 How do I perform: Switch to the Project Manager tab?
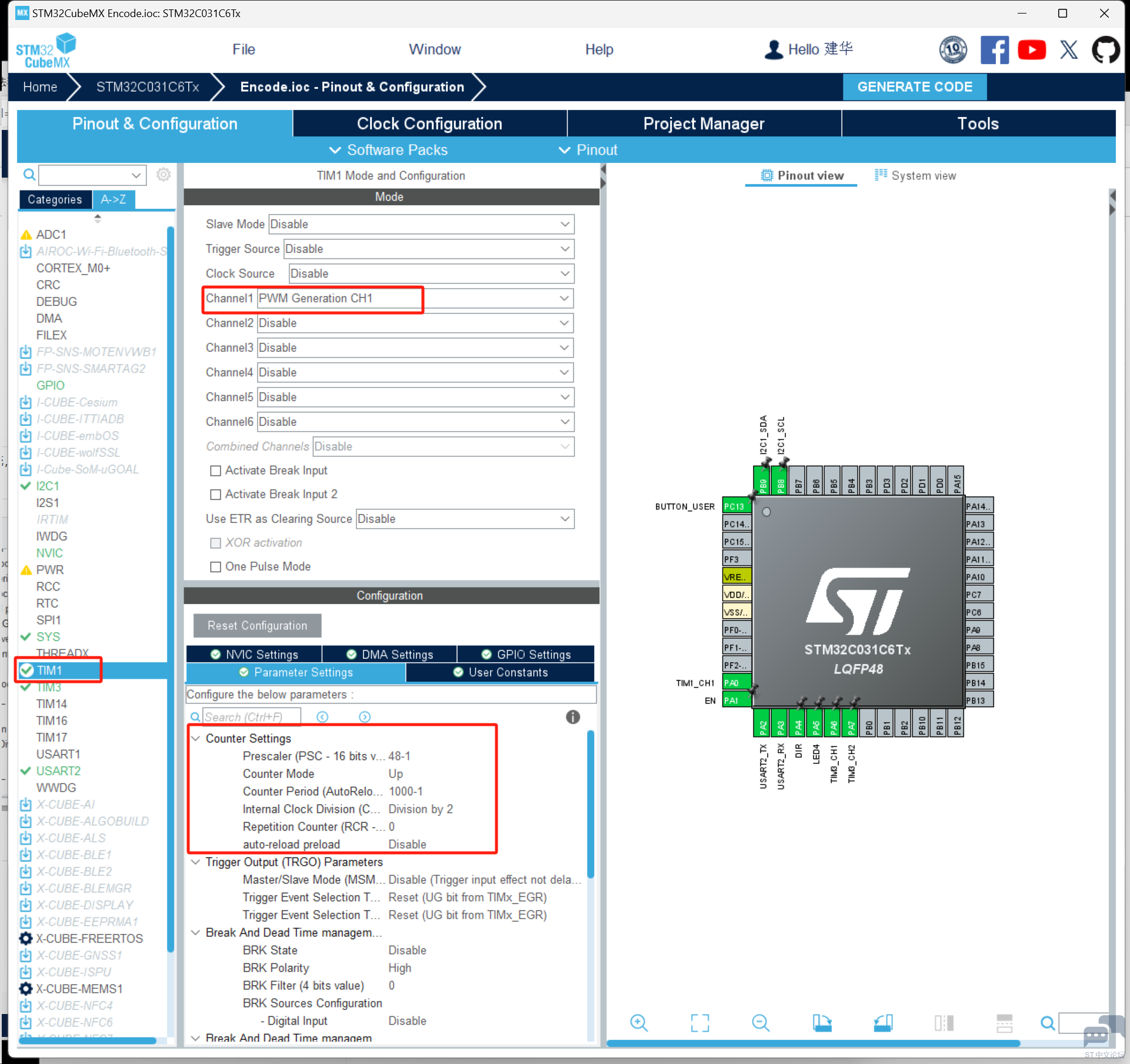(x=704, y=124)
